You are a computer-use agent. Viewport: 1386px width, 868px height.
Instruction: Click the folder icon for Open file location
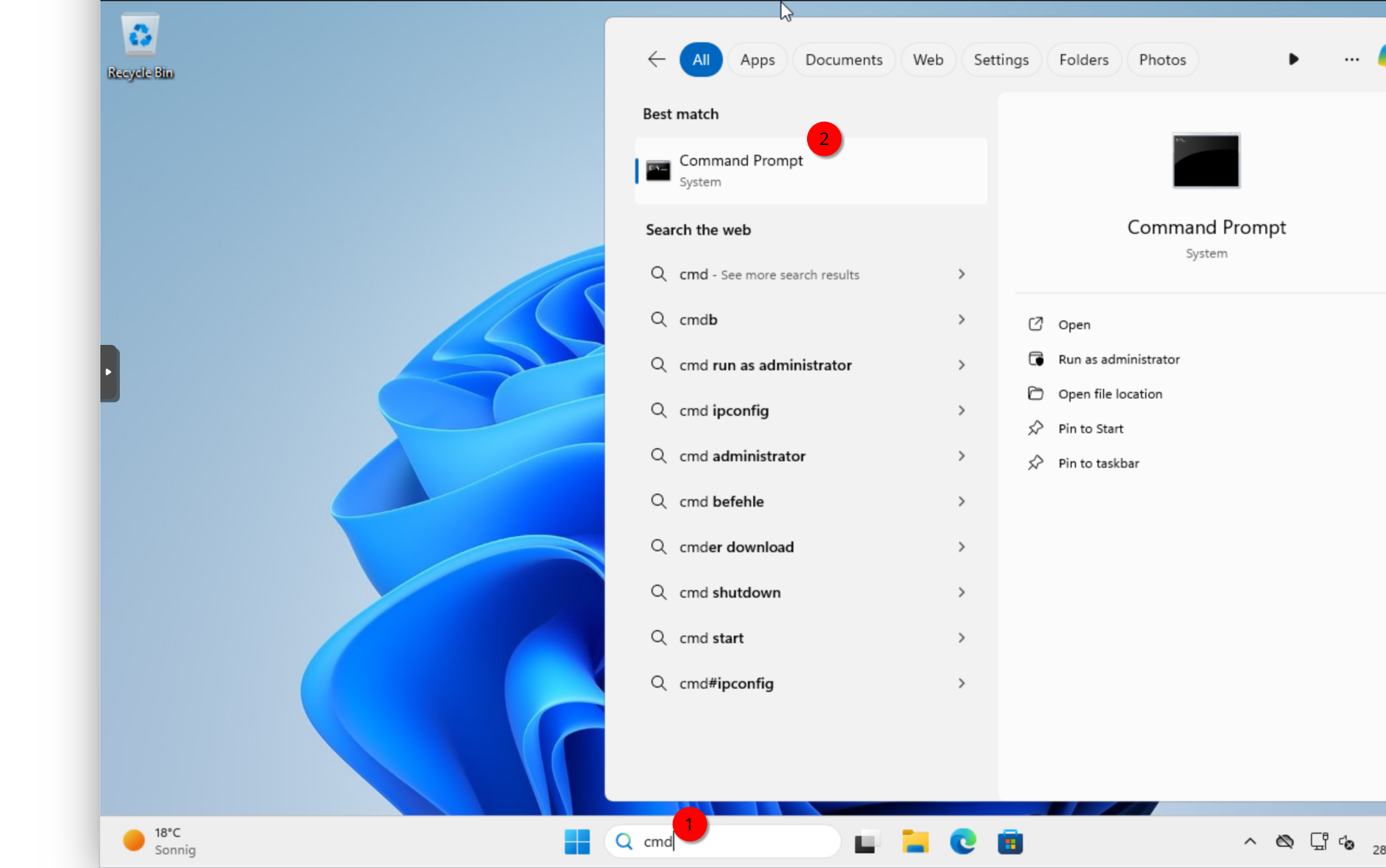click(x=1036, y=393)
